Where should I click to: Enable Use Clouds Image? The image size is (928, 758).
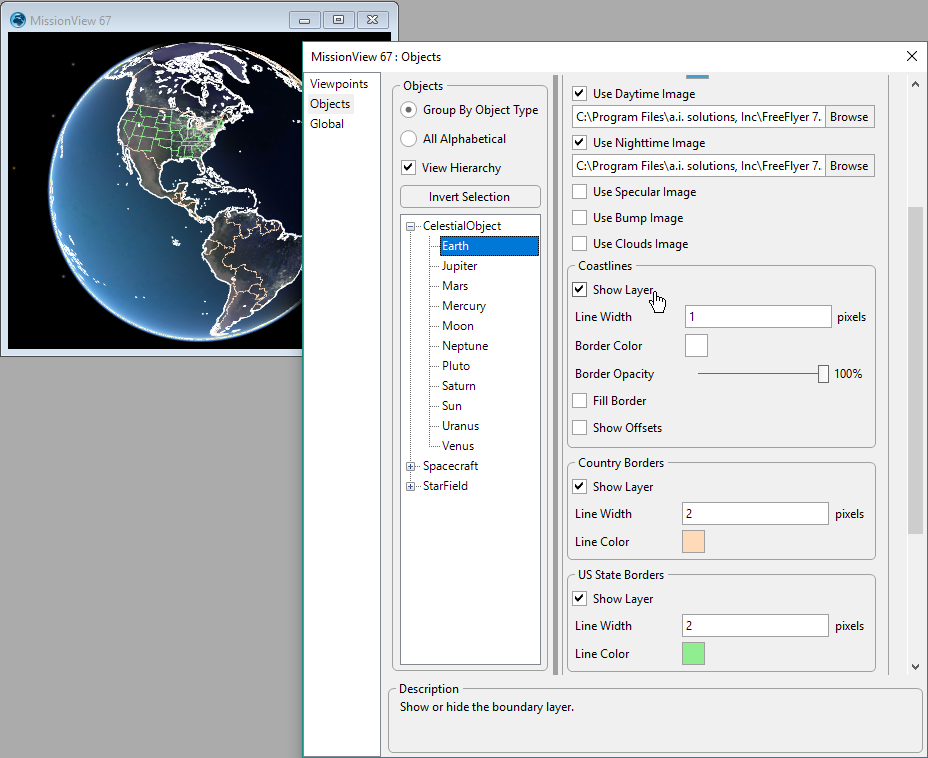pos(579,244)
